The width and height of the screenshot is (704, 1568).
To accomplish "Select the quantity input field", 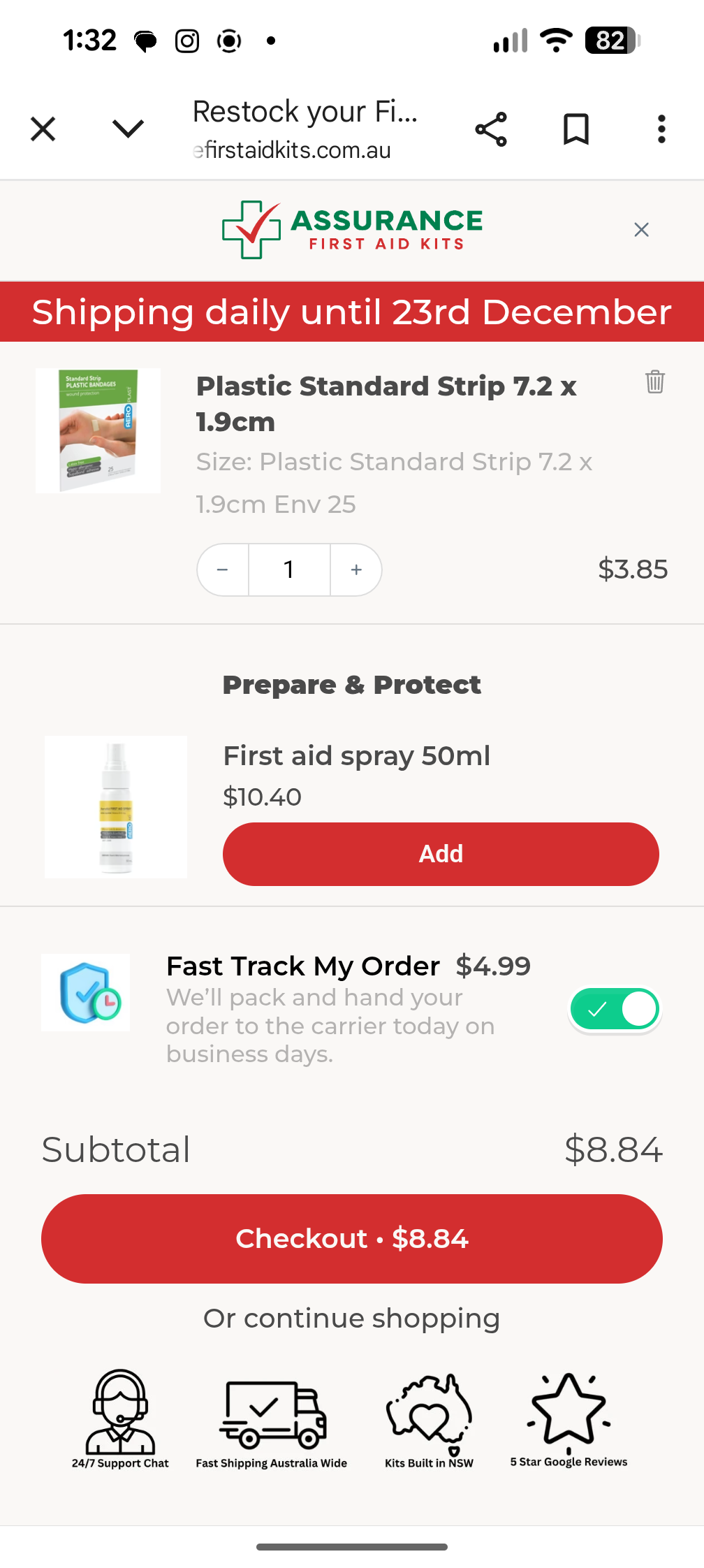I will point(289,570).
